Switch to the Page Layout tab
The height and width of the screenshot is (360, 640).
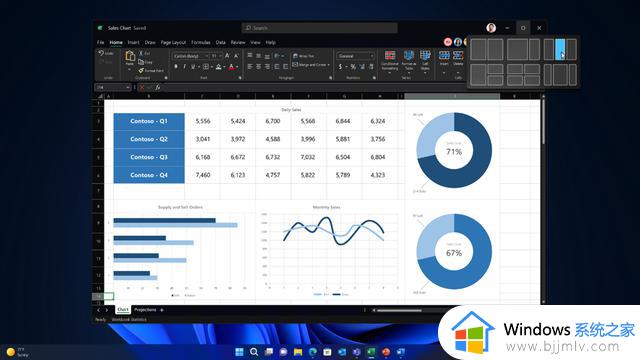[x=173, y=42]
